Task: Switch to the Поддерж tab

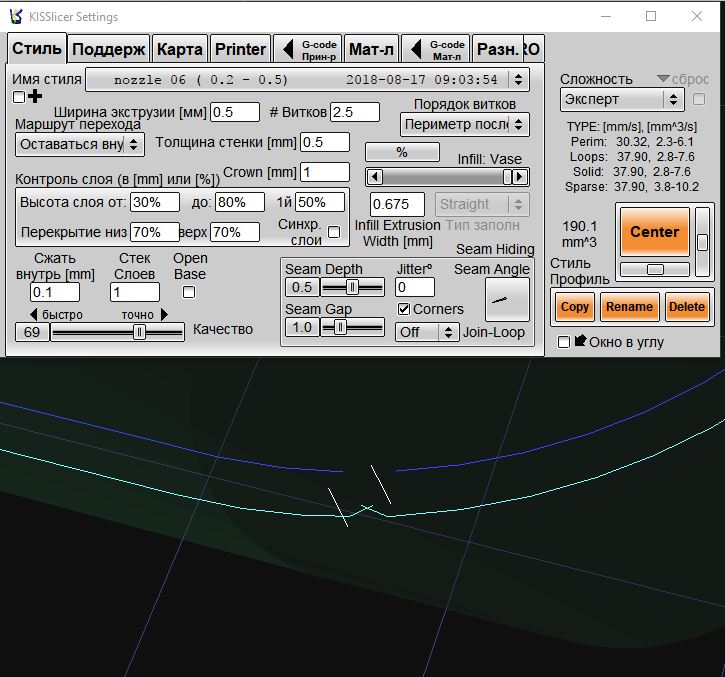Action: [x=109, y=49]
